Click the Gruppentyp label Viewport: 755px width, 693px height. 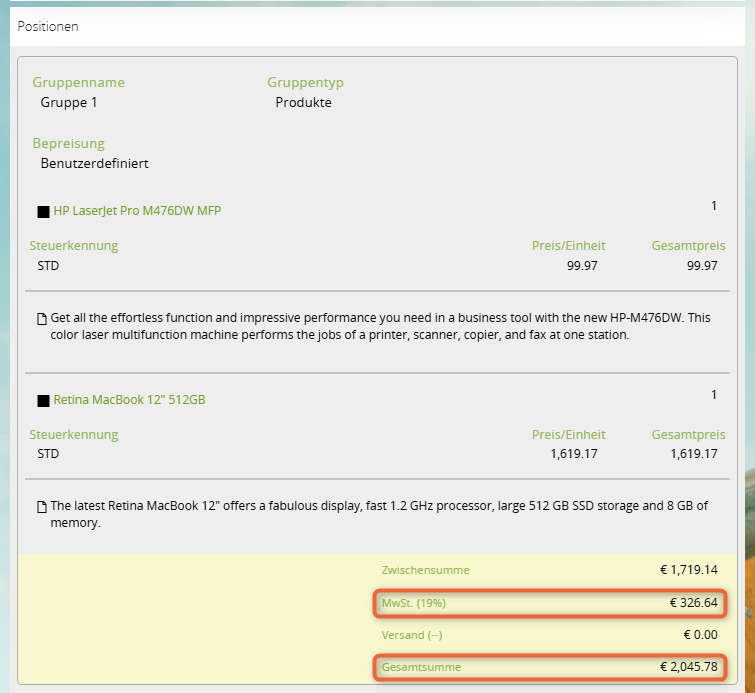(305, 82)
